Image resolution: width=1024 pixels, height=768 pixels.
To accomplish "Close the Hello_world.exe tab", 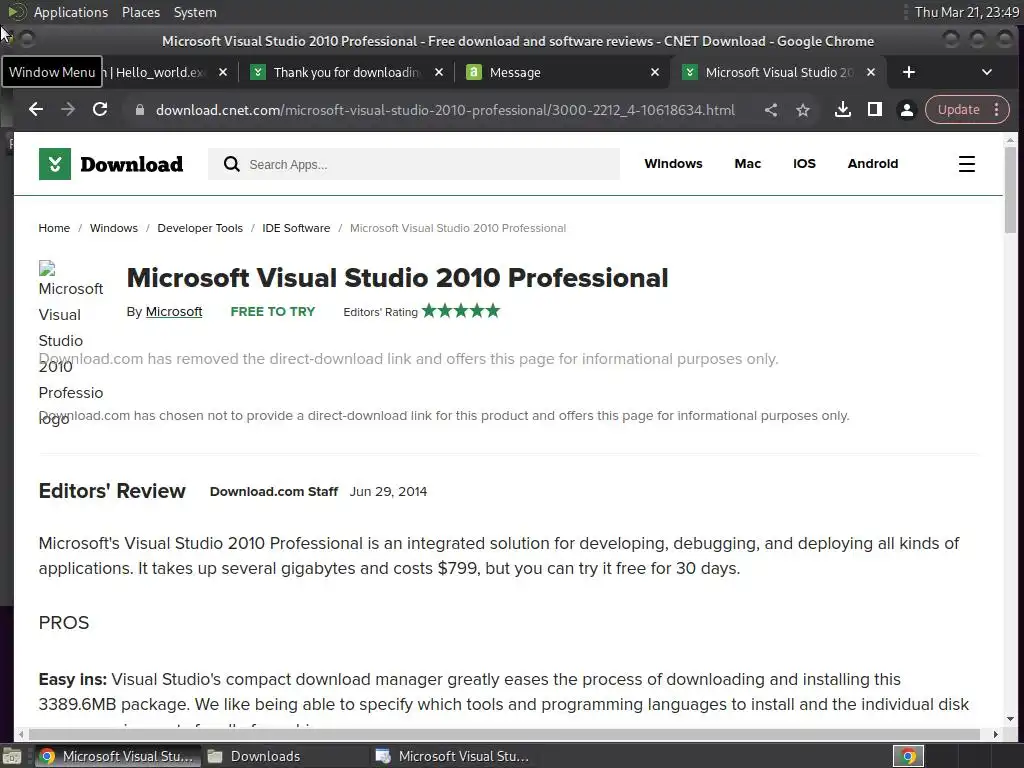I will pos(223,72).
